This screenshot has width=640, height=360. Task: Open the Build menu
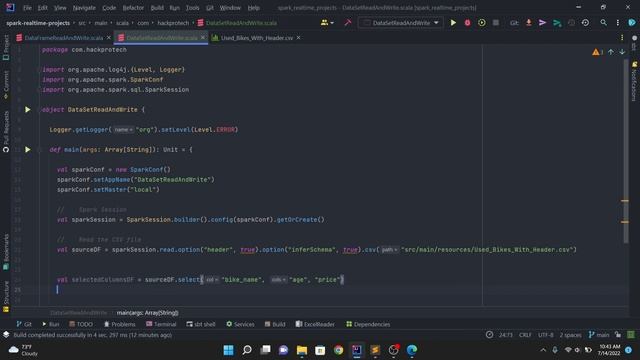click(x=157, y=8)
